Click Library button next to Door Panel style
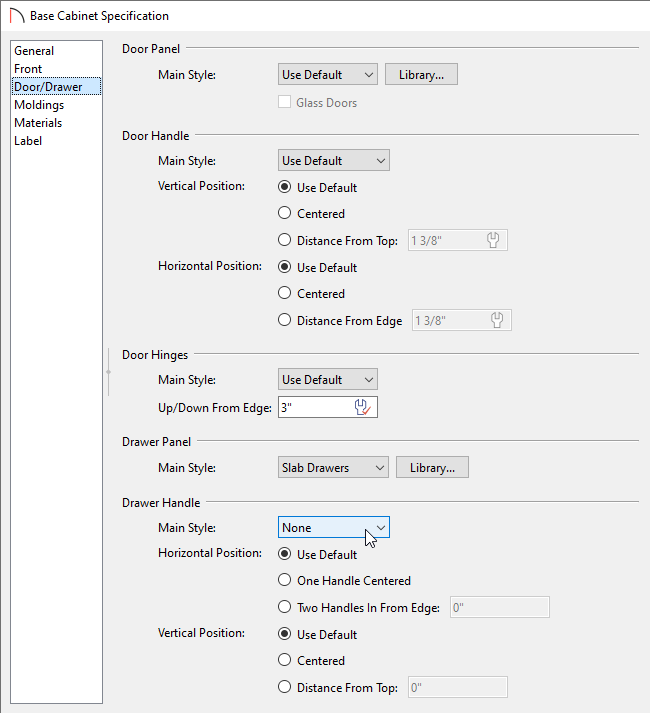This screenshot has height=713, width=650. point(421,75)
